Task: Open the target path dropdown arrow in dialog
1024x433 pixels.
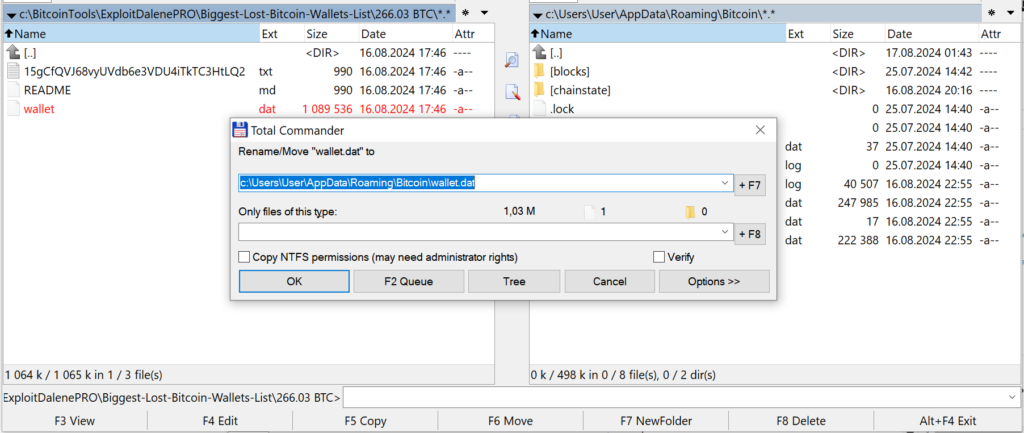Action: 725,184
